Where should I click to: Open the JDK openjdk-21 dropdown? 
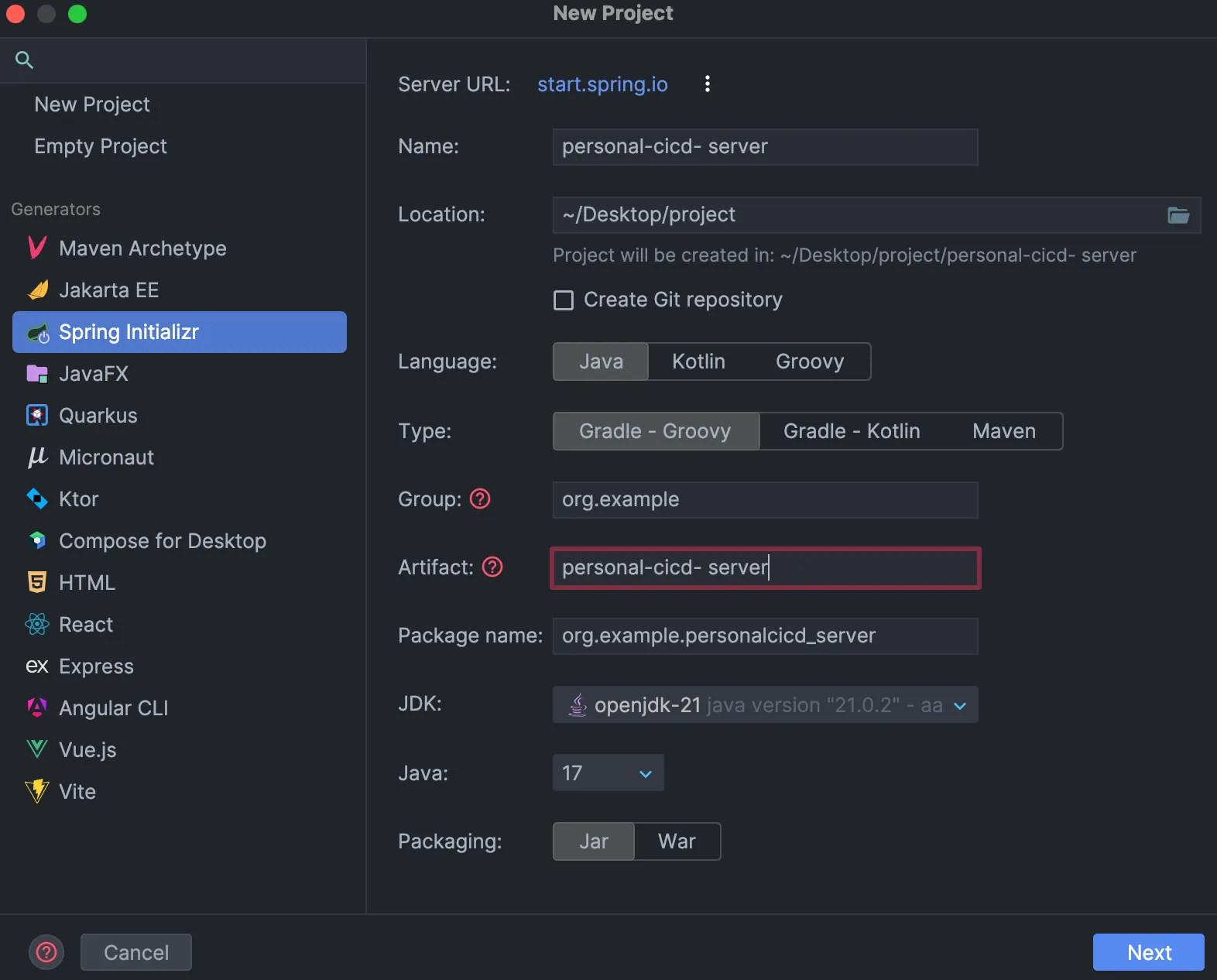[765, 704]
